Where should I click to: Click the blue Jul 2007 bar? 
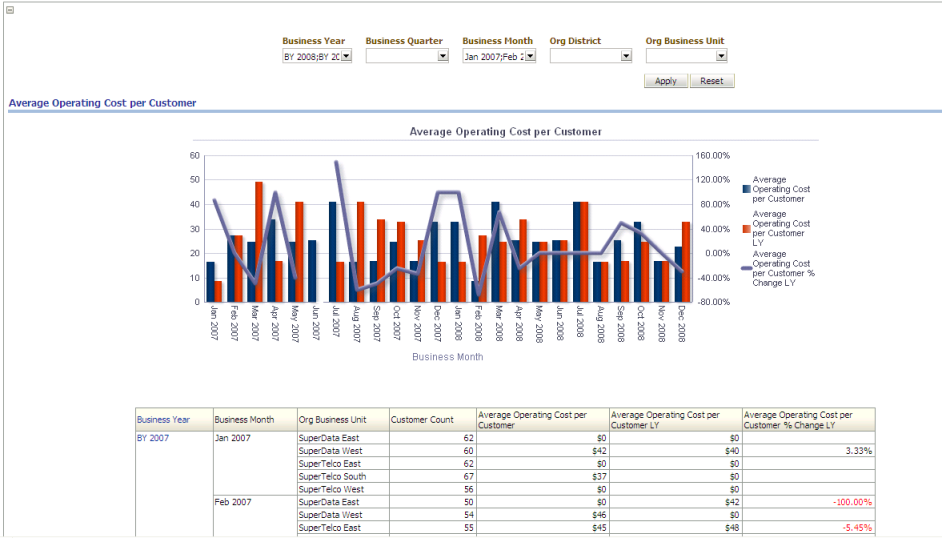[332, 252]
